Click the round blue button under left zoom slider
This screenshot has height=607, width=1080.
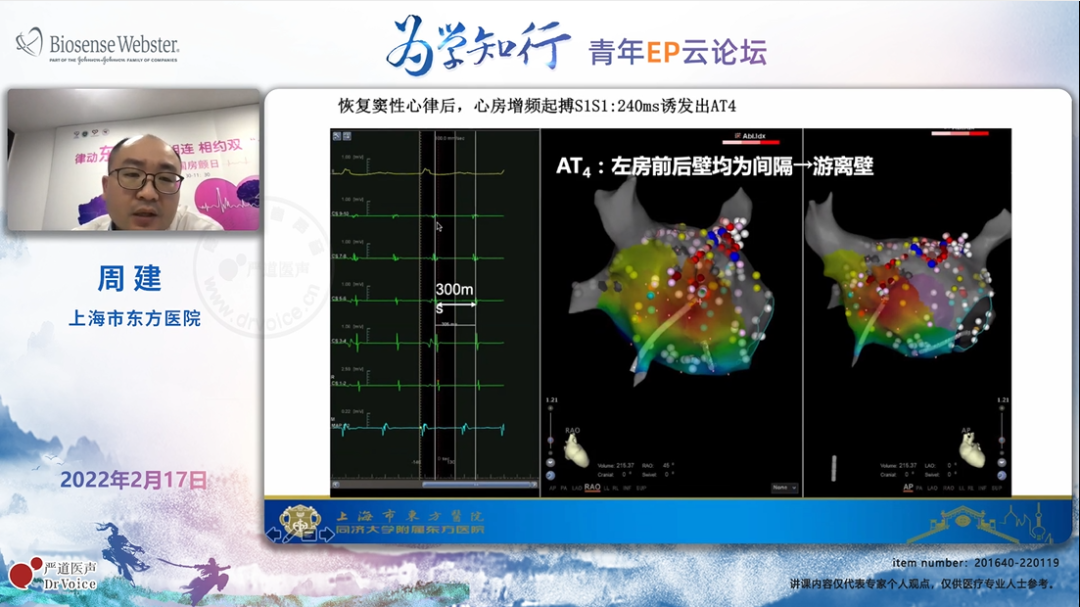pyautogui.click(x=550, y=475)
